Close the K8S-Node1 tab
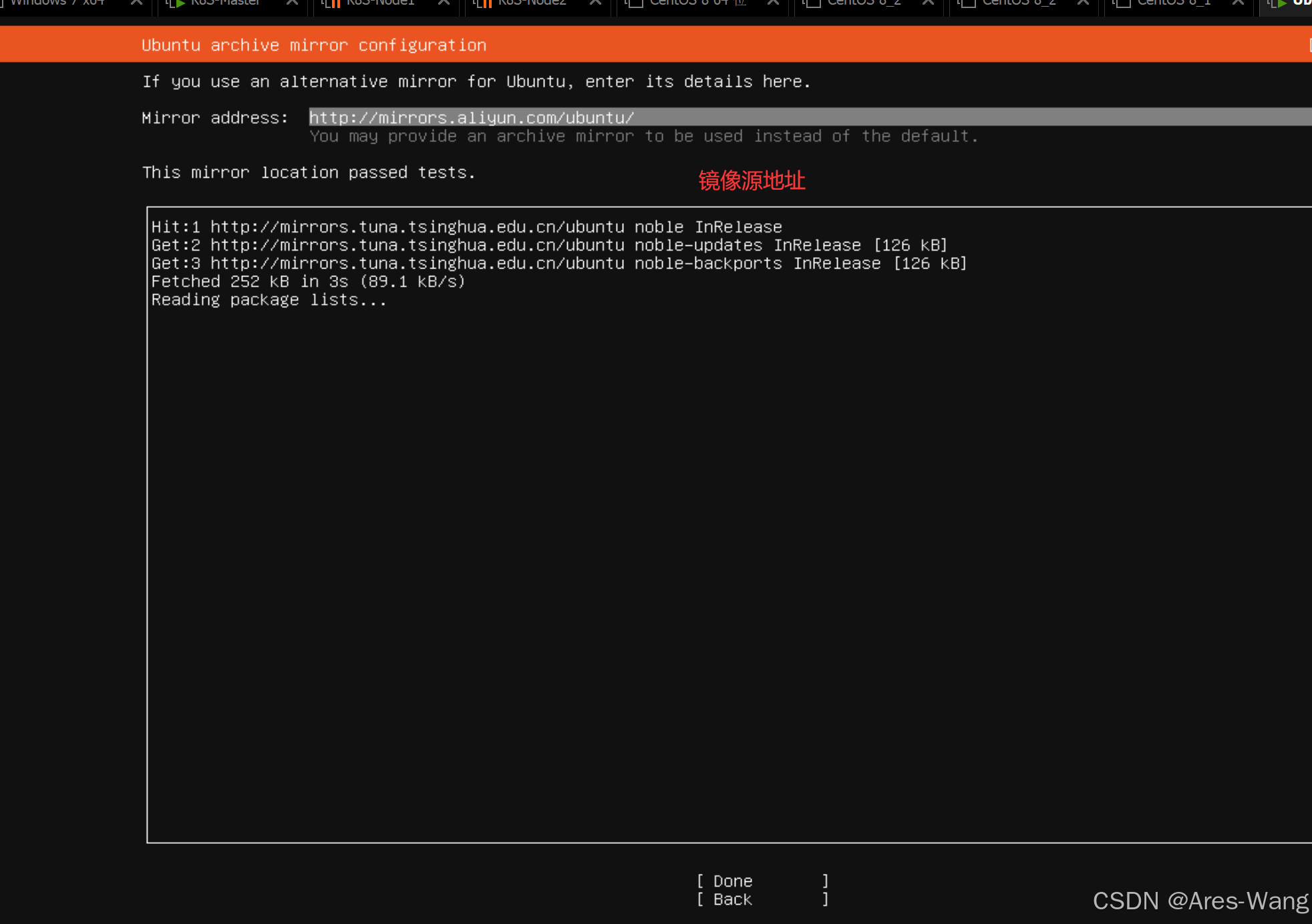This screenshot has height=924, width=1312. pyautogui.click(x=444, y=3)
